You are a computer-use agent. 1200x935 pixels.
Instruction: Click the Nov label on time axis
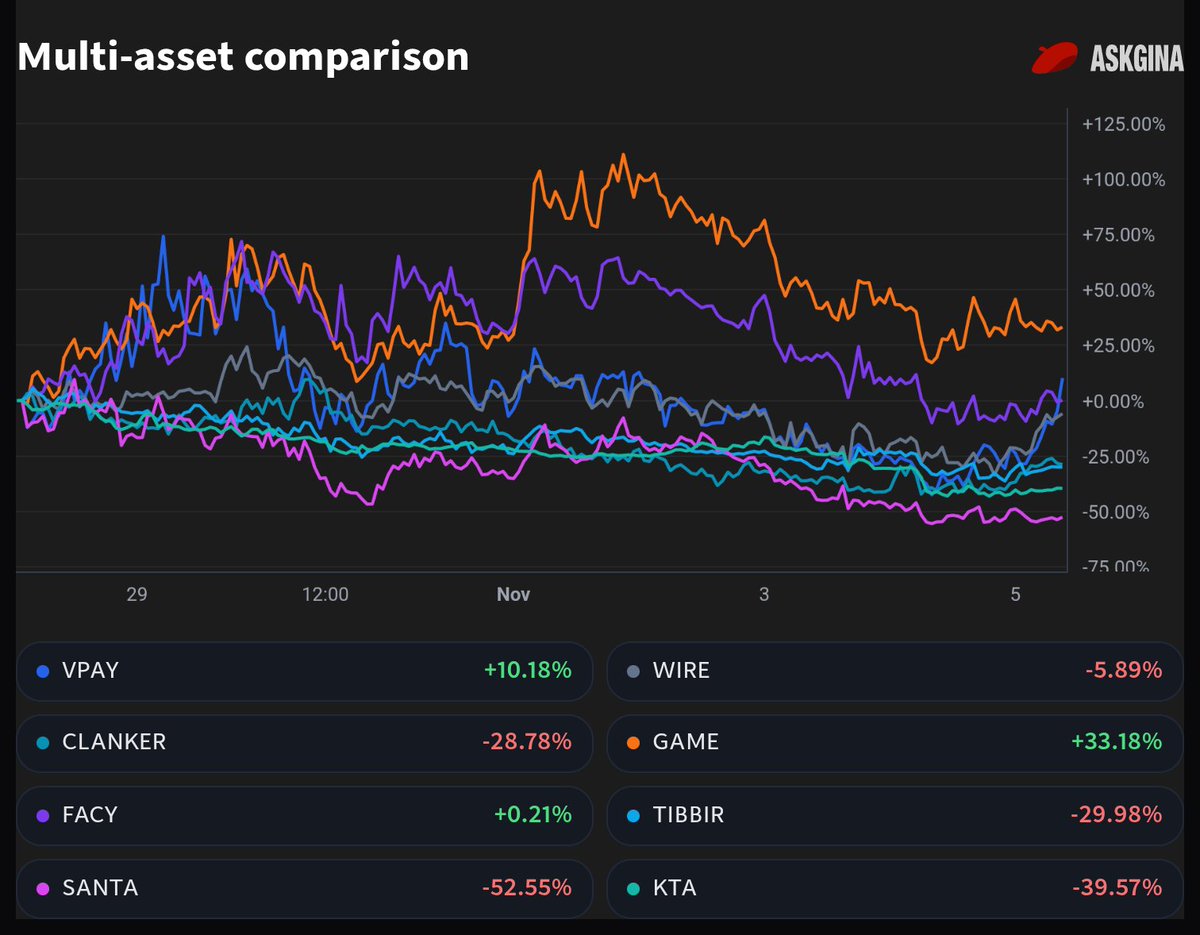click(513, 594)
